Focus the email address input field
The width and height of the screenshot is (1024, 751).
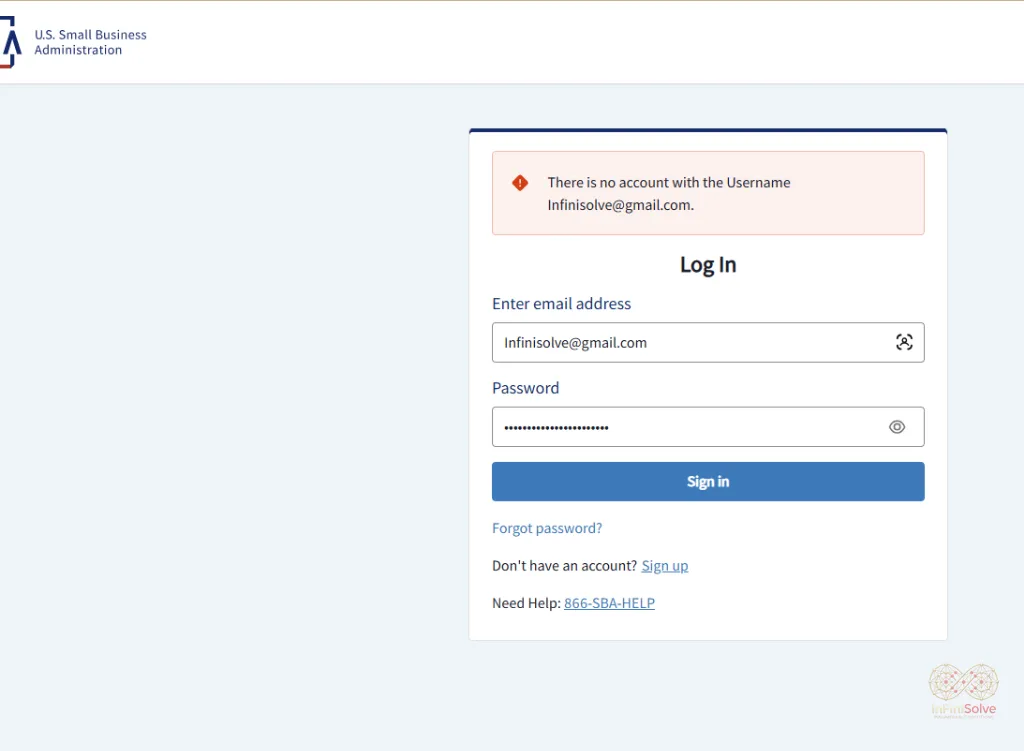[x=708, y=342]
